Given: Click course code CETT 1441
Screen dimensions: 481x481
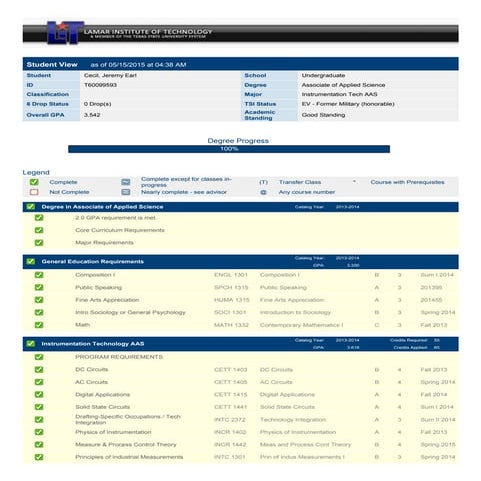Looking at the screenshot, I should point(231,407).
